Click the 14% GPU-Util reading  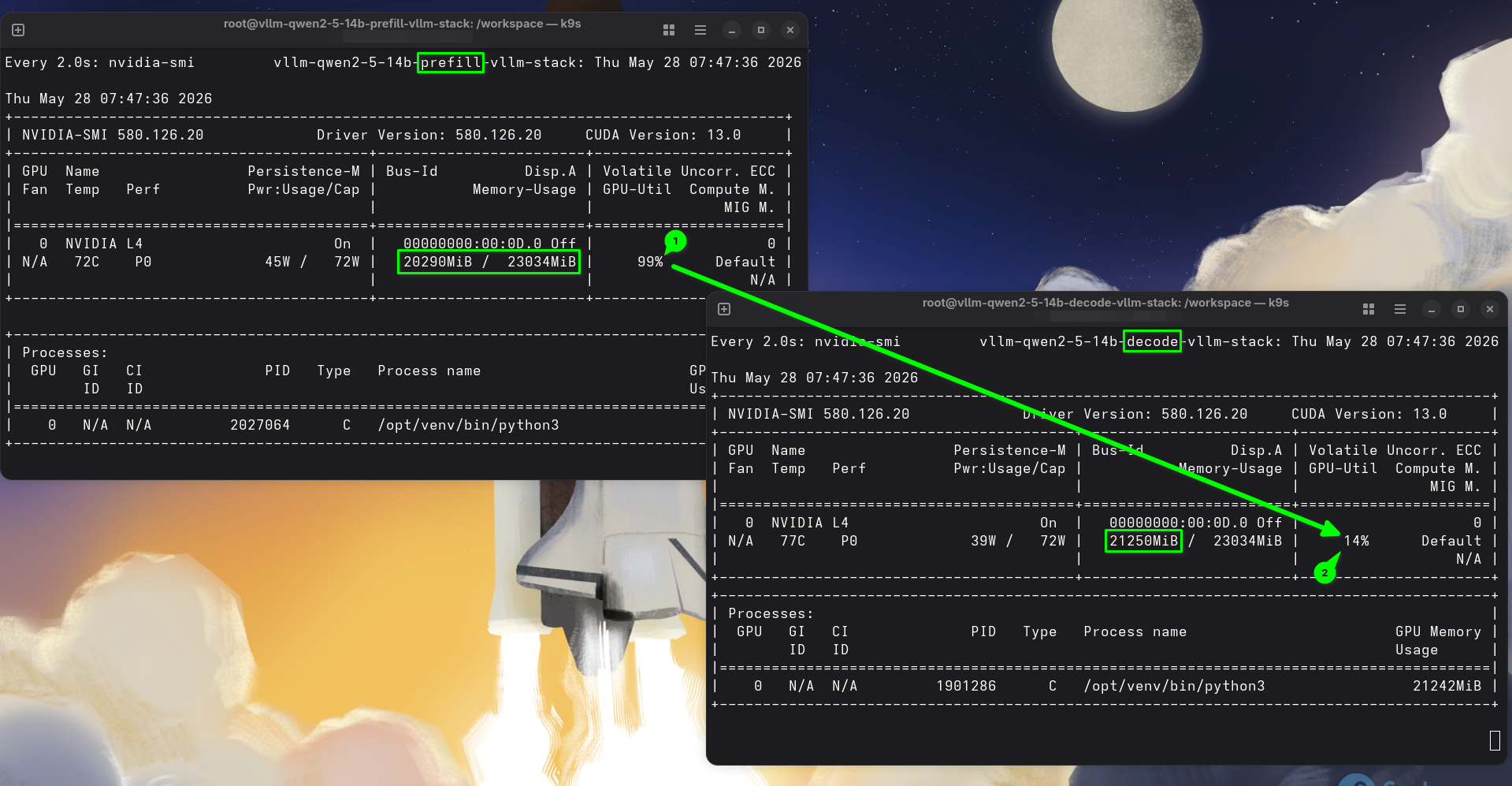1356,541
